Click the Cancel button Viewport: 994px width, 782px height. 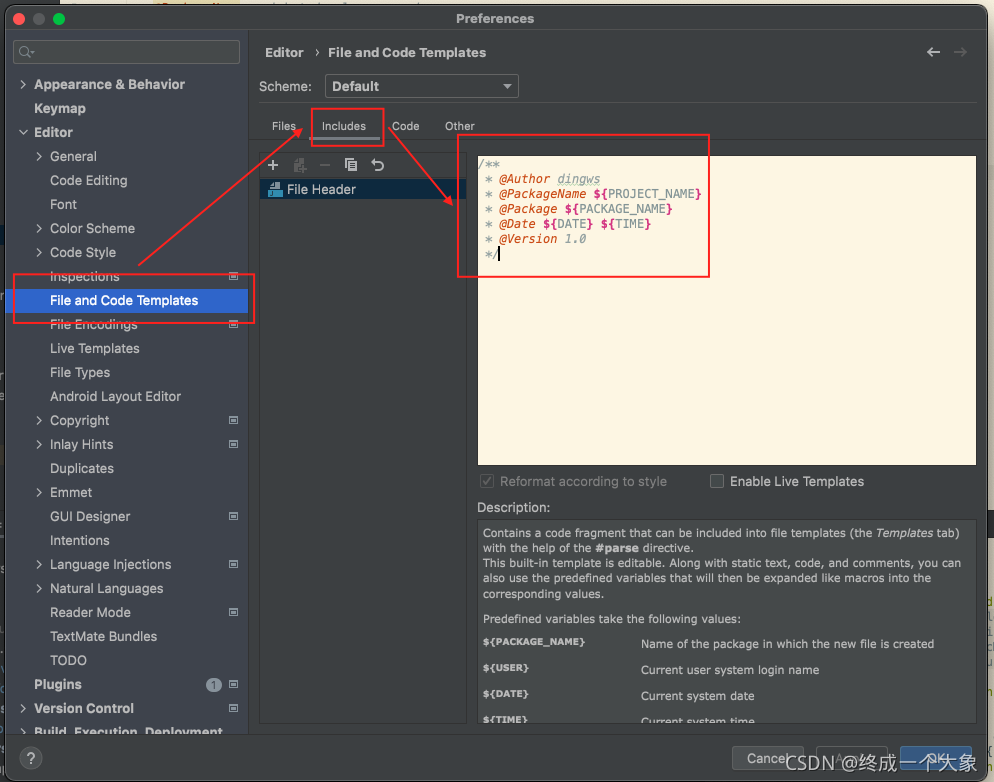point(767,758)
